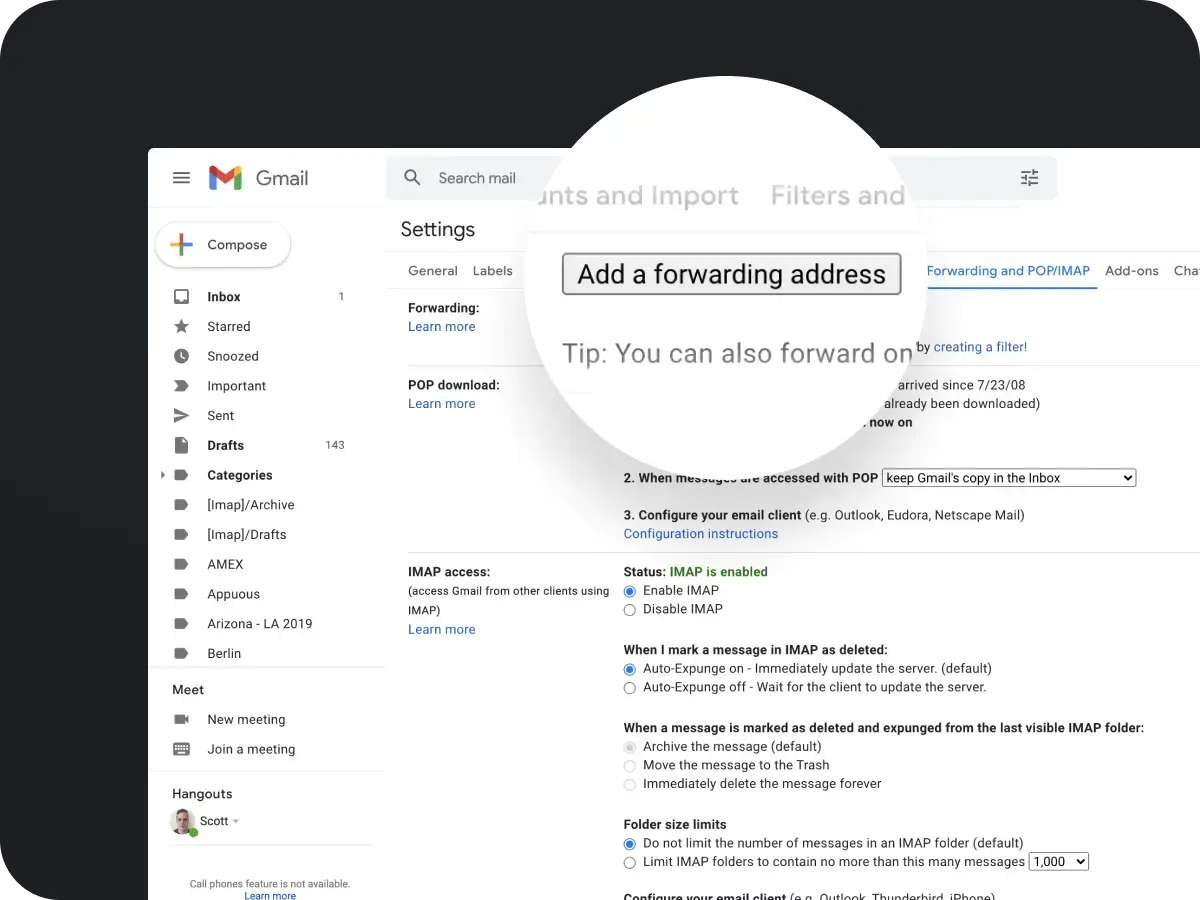Switch to the General settings tab
Screen dimensions: 1200x900
(x=433, y=270)
